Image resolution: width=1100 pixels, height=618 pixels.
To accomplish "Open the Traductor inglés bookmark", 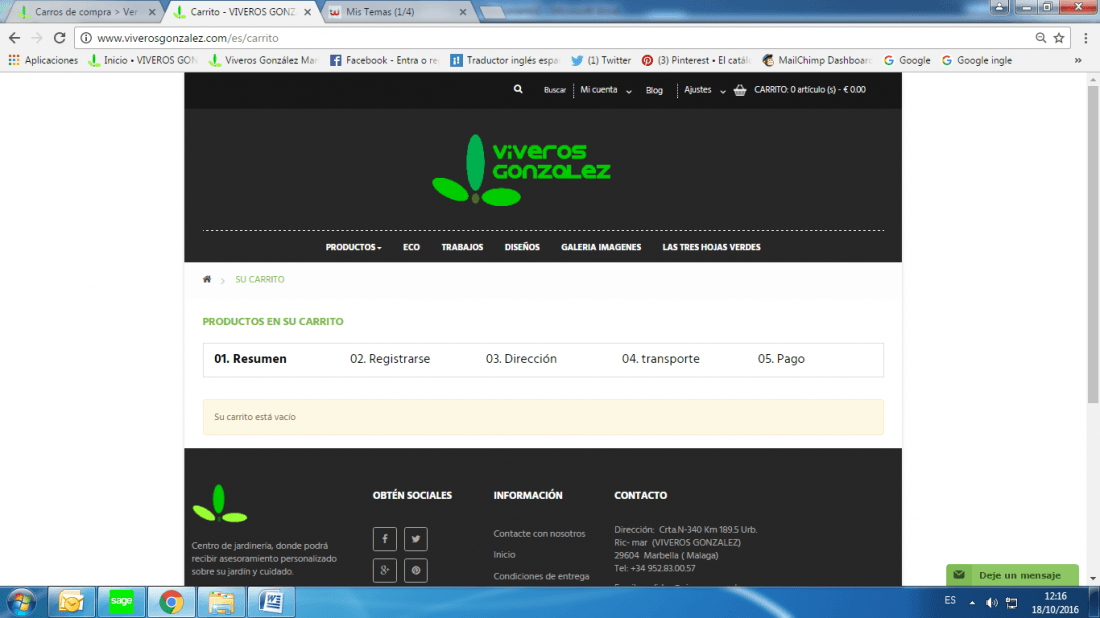I will 504,60.
